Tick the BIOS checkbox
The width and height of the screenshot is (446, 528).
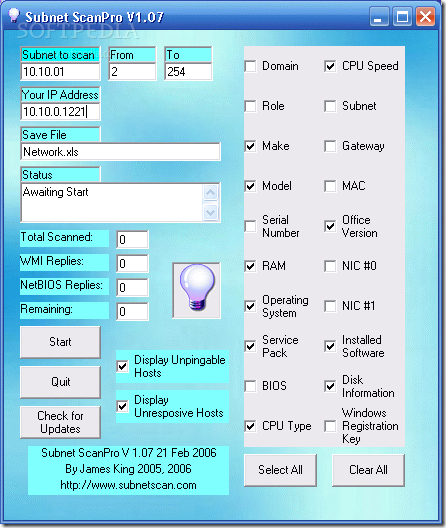[x=251, y=386]
